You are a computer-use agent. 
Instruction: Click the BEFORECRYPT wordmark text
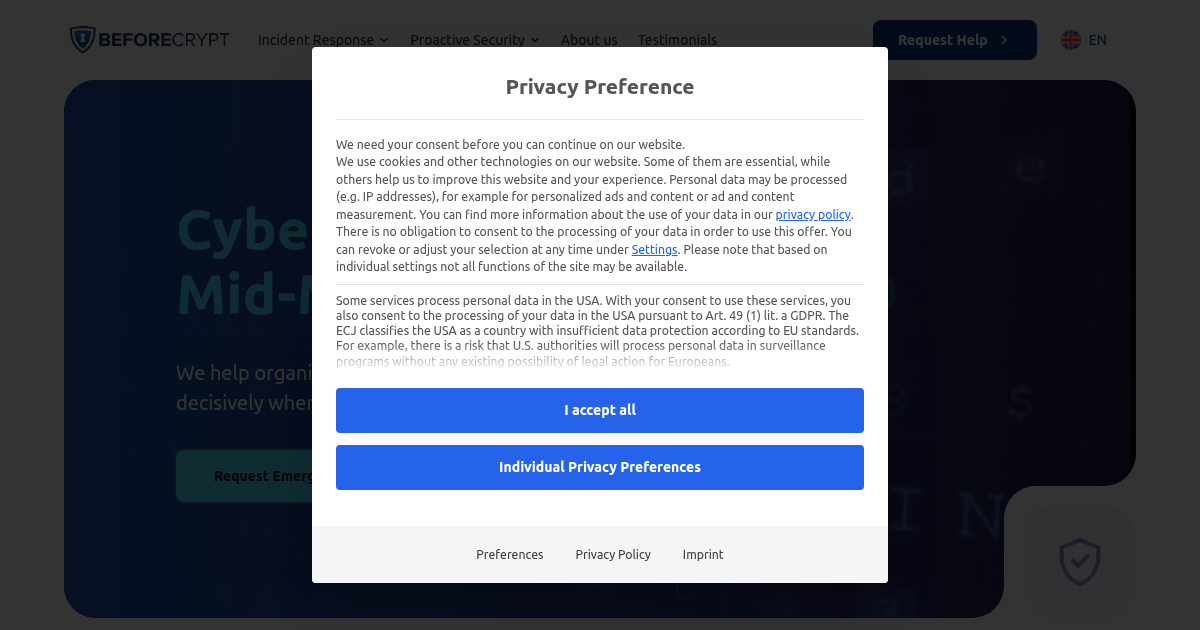click(166, 39)
